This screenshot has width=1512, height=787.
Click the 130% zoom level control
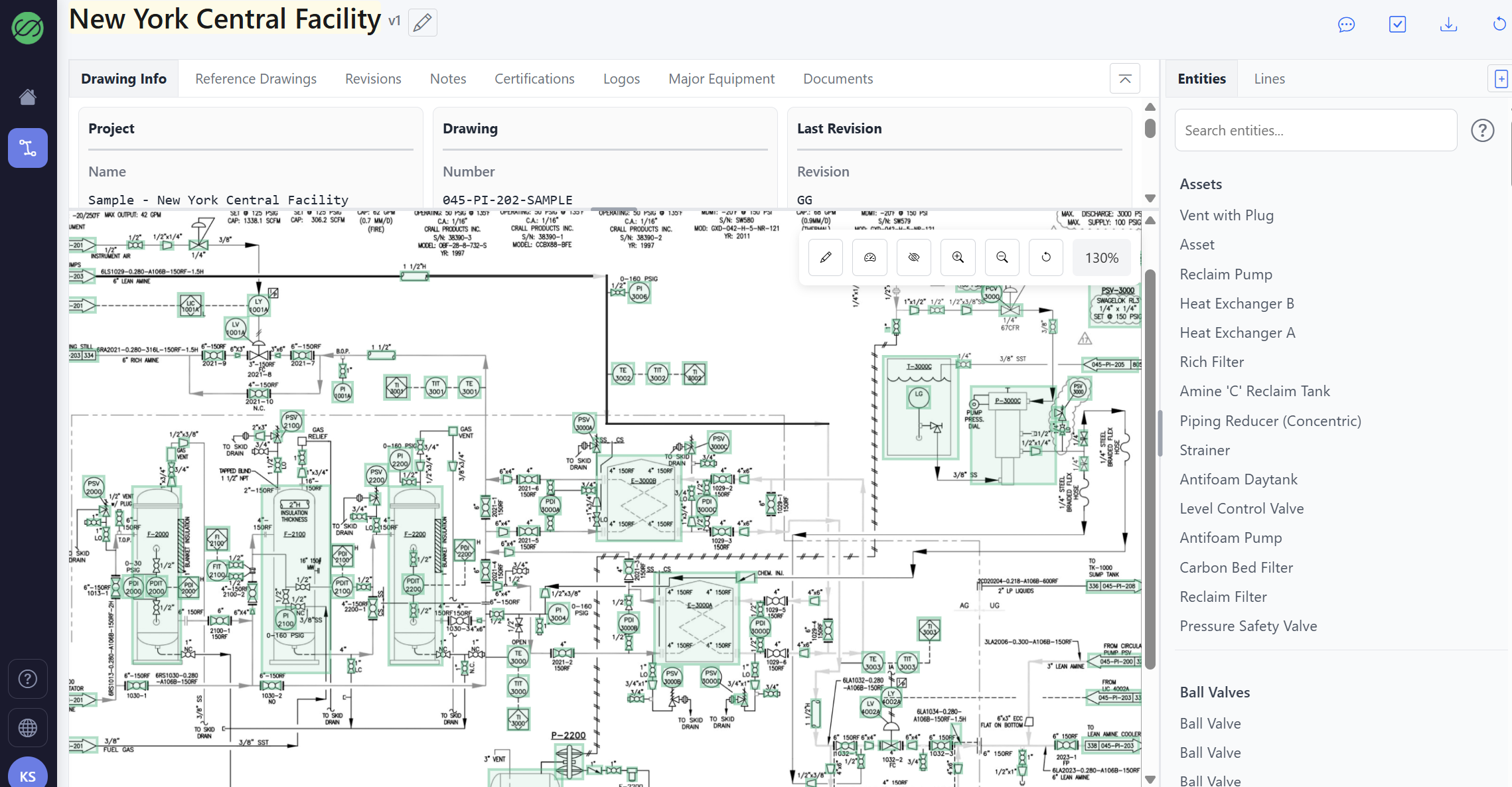pyautogui.click(x=1101, y=257)
